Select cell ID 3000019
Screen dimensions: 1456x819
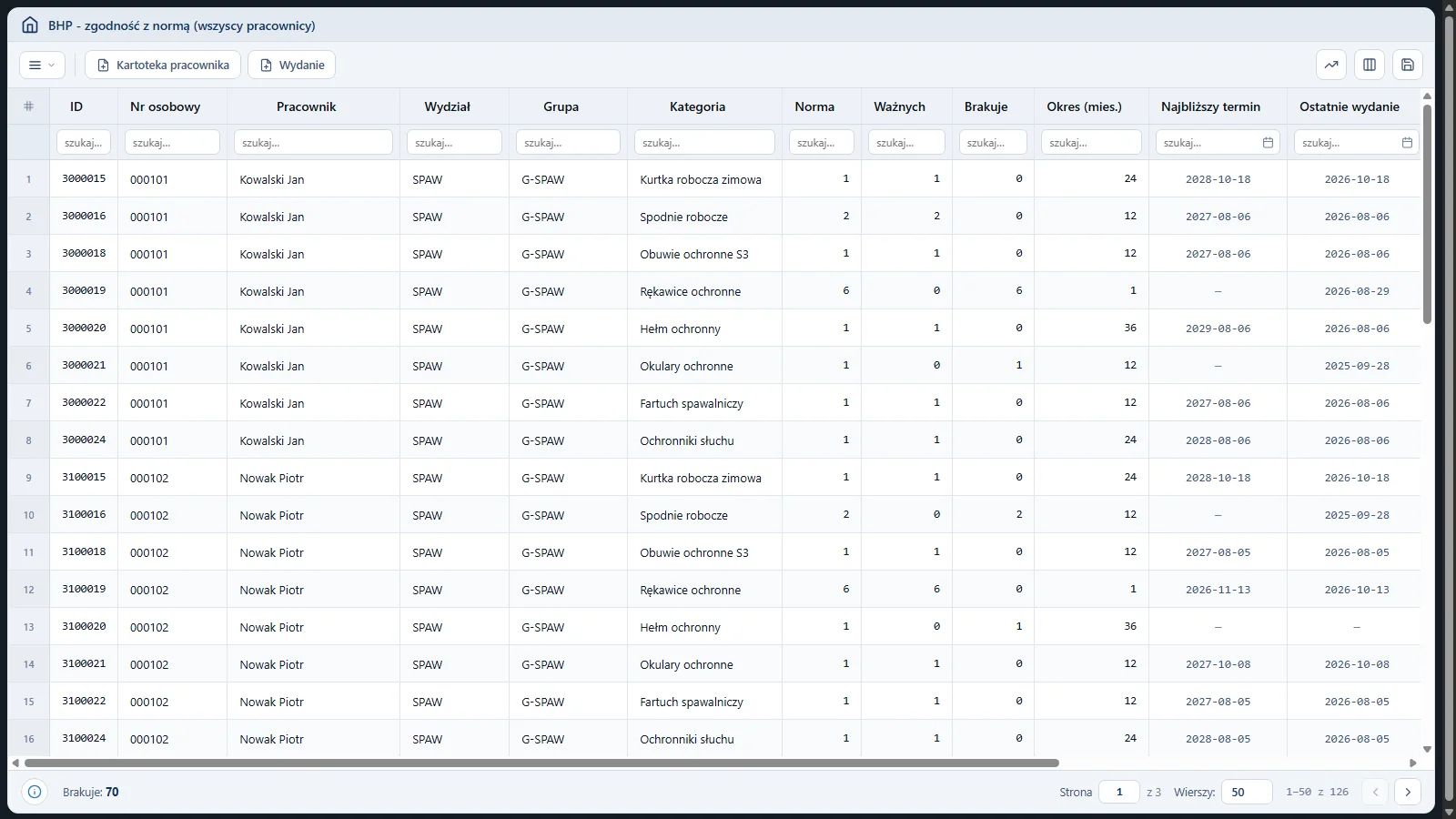pyautogui.click(x=84, y=291)
